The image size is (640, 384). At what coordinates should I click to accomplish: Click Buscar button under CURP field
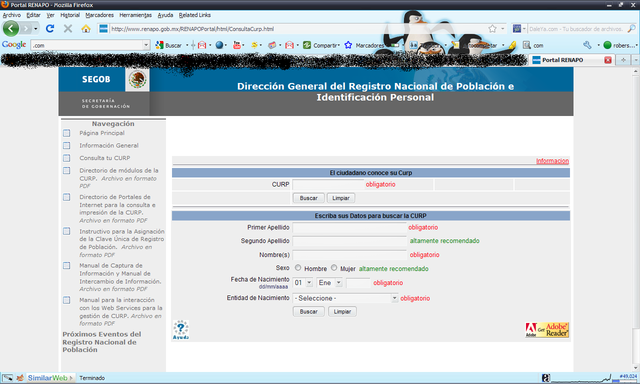click(x=309, y=198)
